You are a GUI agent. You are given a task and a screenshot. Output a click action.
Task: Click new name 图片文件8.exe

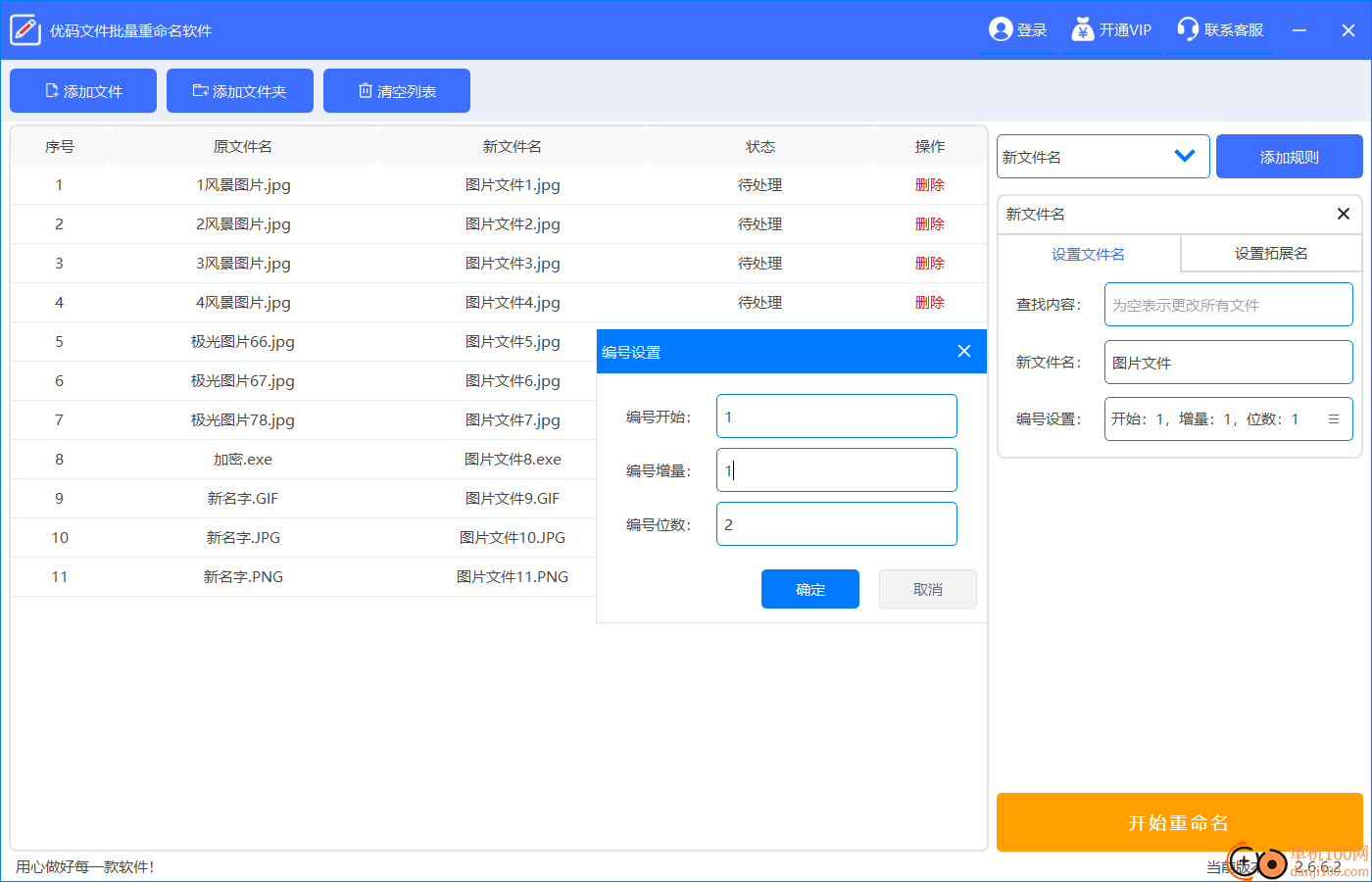pos(513,460)
